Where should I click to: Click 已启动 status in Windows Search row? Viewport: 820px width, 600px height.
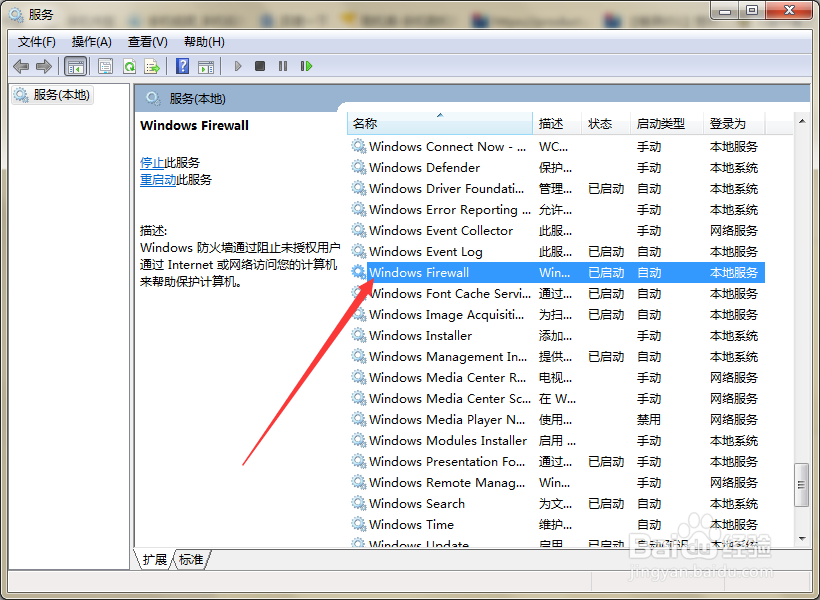(606, 504)
